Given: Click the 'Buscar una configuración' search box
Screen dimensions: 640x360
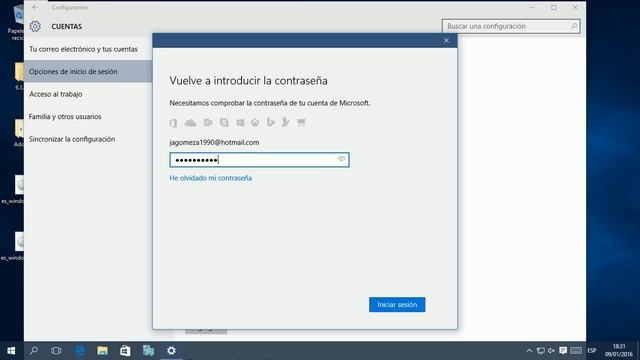Looking at the screenshot, I should [511, 26].
